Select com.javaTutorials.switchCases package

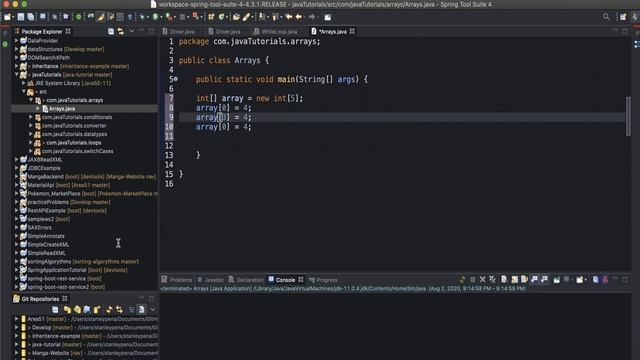(78, 151)
